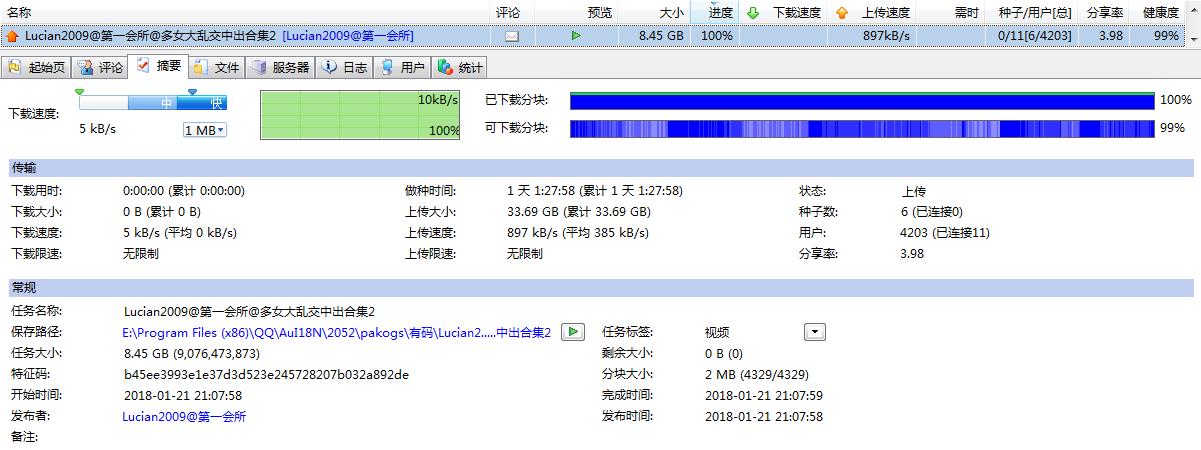
Task: Click the orange upload status icon beside the task name
Action: 12,36
